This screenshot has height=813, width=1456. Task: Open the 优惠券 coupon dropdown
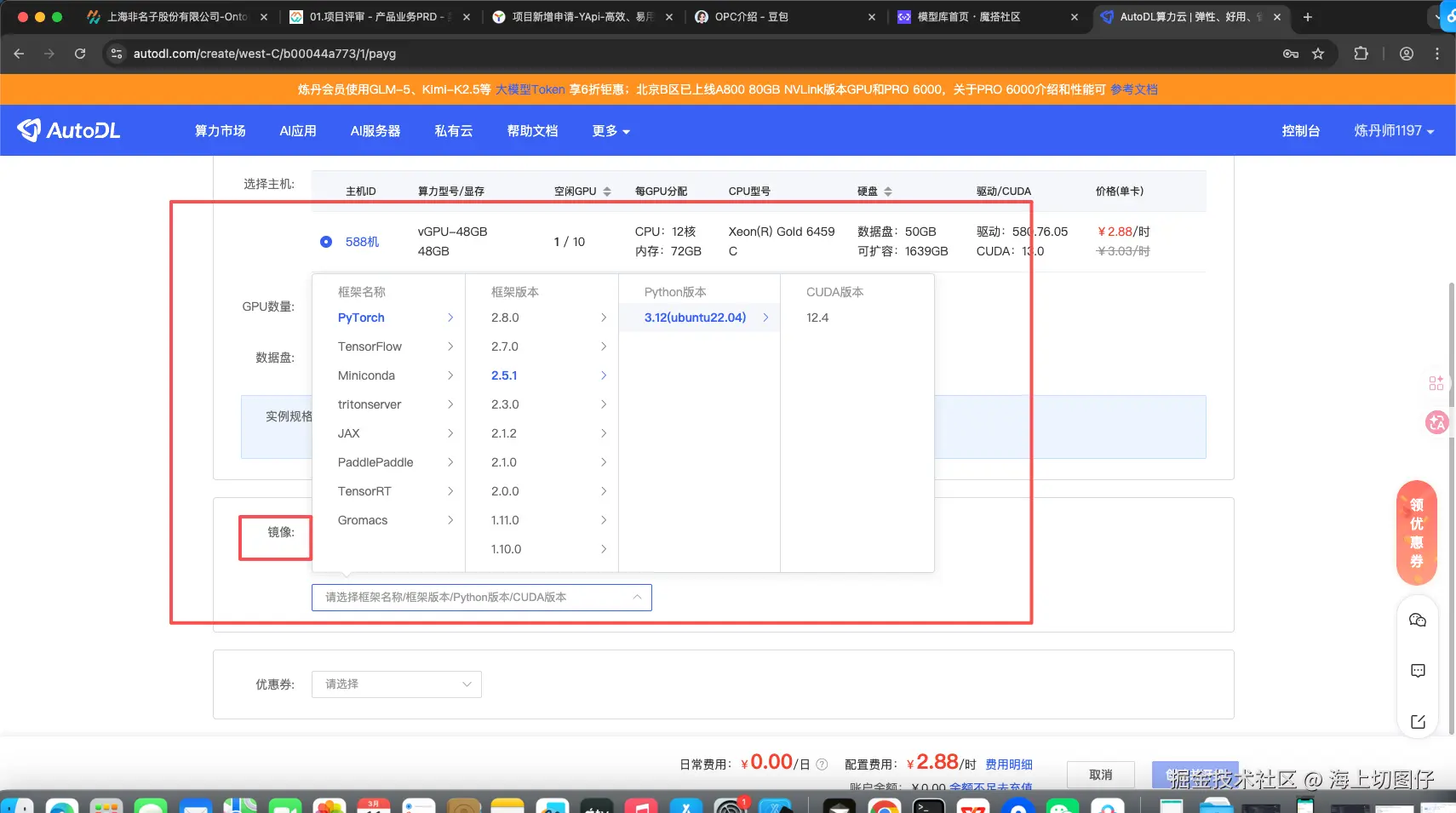coord(397,684)
